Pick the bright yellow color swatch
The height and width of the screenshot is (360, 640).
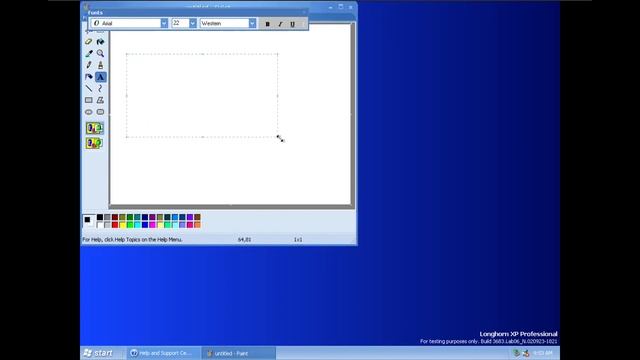tap(122, 224)
